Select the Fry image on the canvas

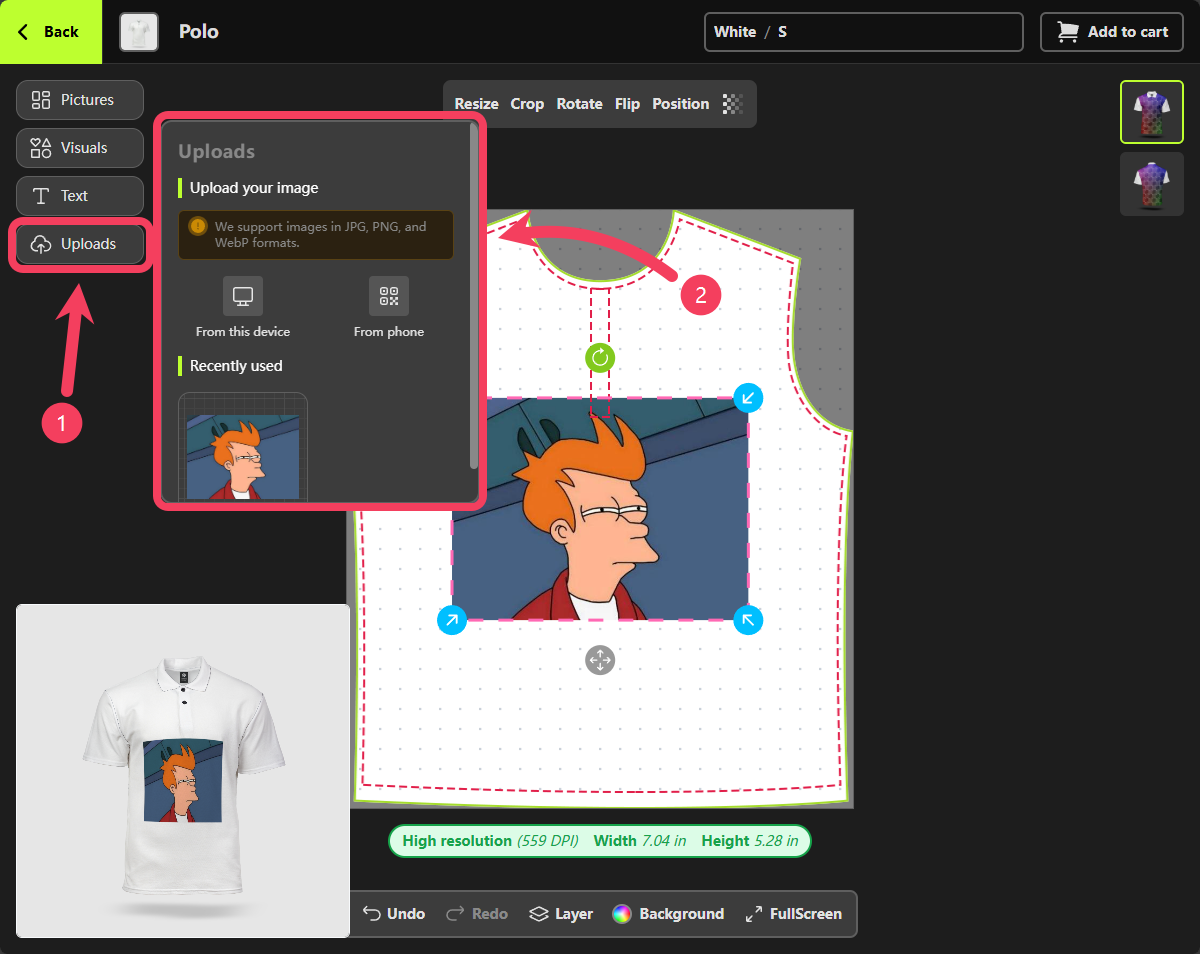point(600,509)
